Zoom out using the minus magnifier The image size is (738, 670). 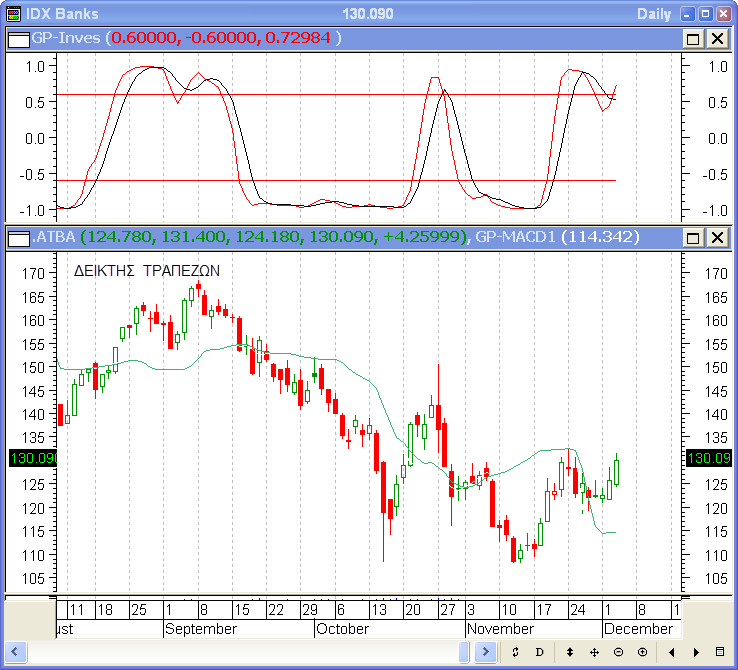point(618,652)
